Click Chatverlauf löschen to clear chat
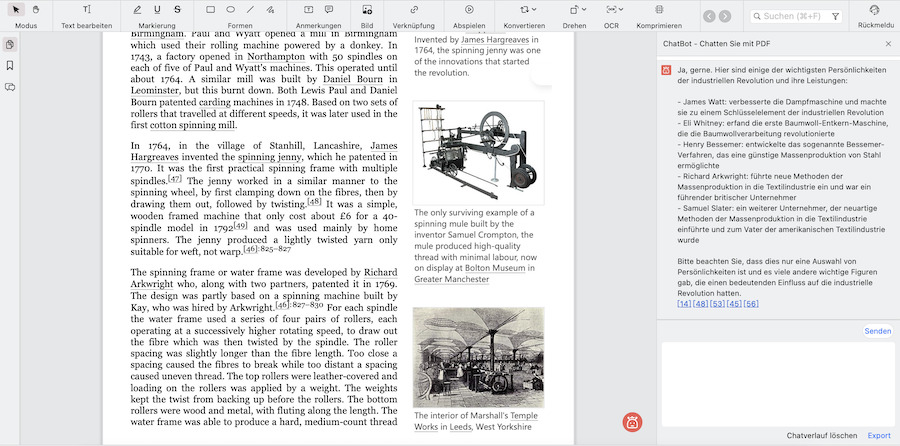 tap(822, 435)
